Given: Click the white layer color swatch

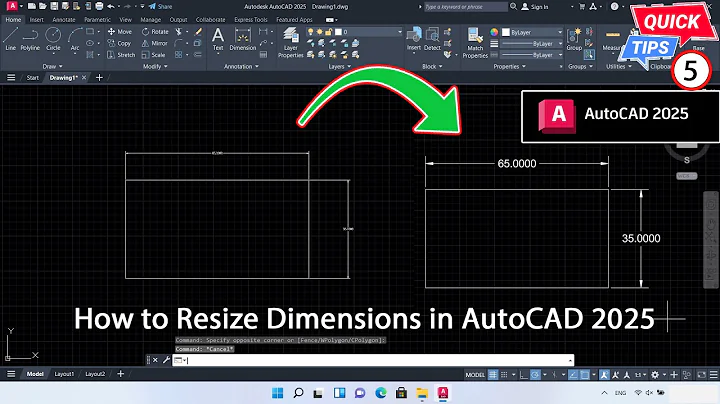Looking at the screenshot, I should (x=338, y=32).
